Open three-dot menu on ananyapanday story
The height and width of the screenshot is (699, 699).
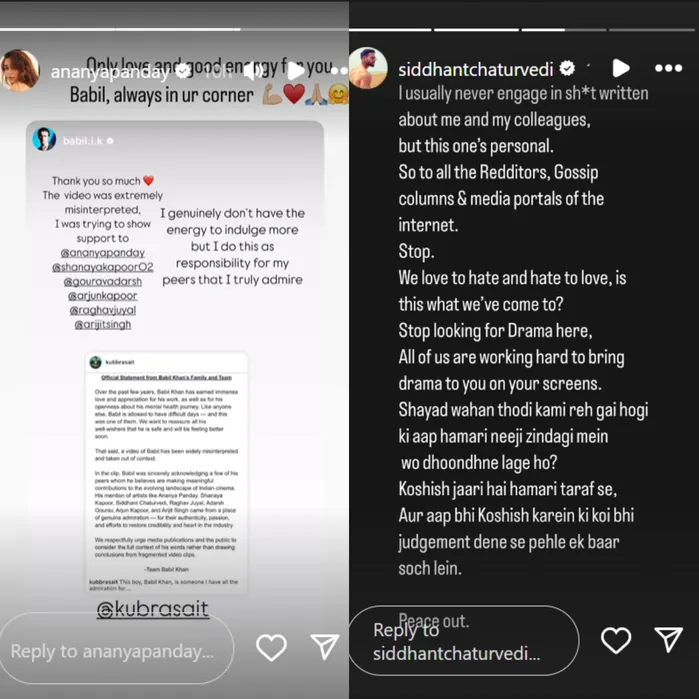tap(340, 70)
